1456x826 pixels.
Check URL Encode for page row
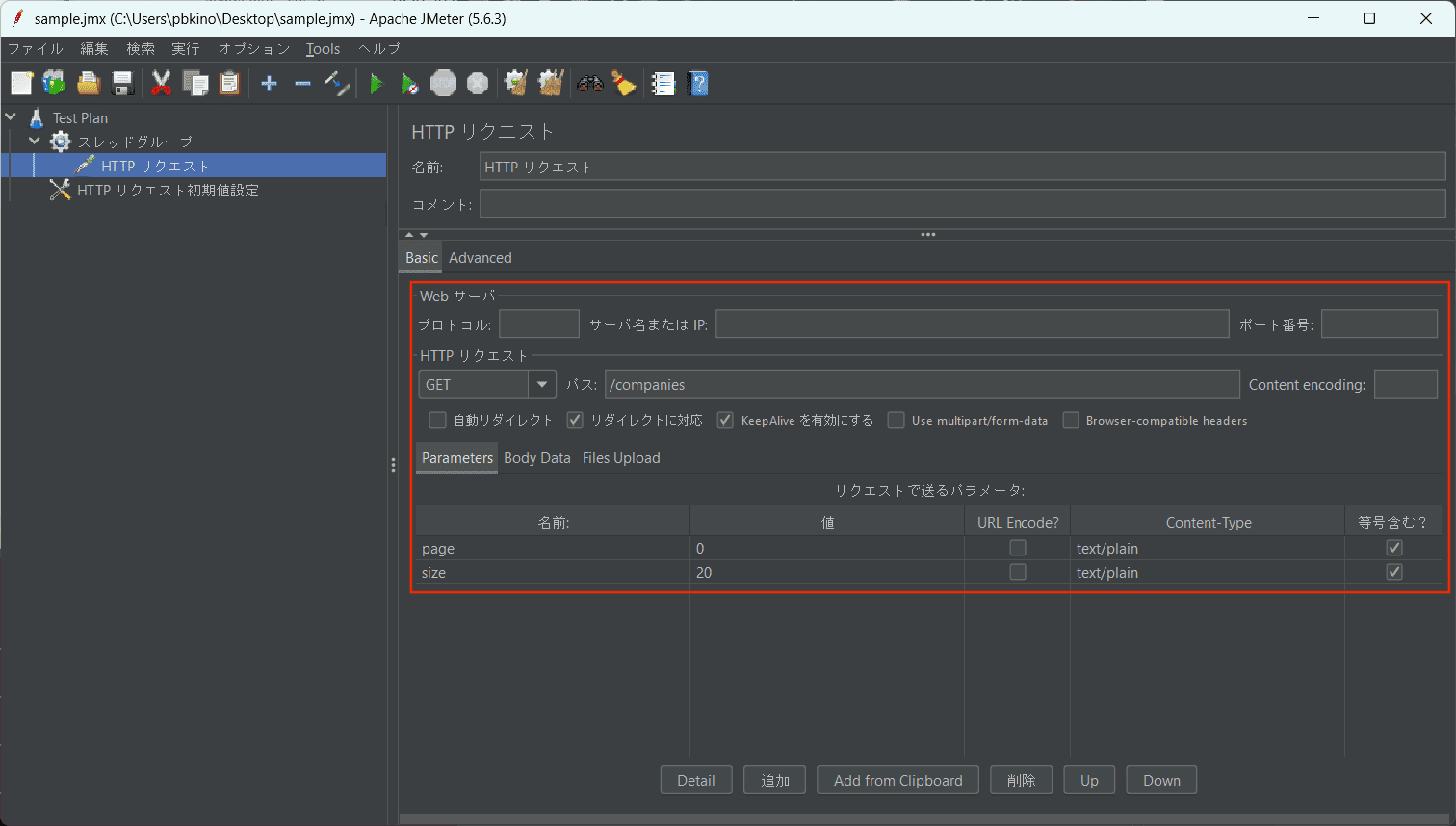[x=1017, y=548]
